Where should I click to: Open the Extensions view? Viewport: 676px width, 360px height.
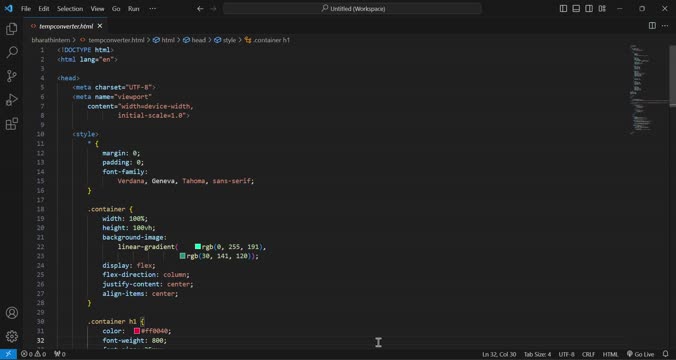pyautogui.click(x=12, y=124)
